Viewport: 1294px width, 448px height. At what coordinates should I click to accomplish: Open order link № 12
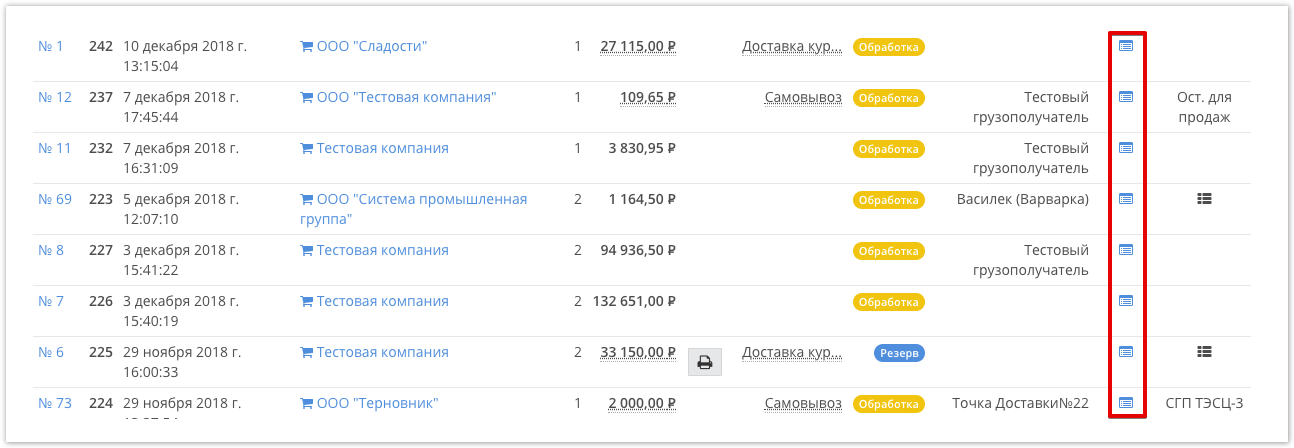[55, 97]
